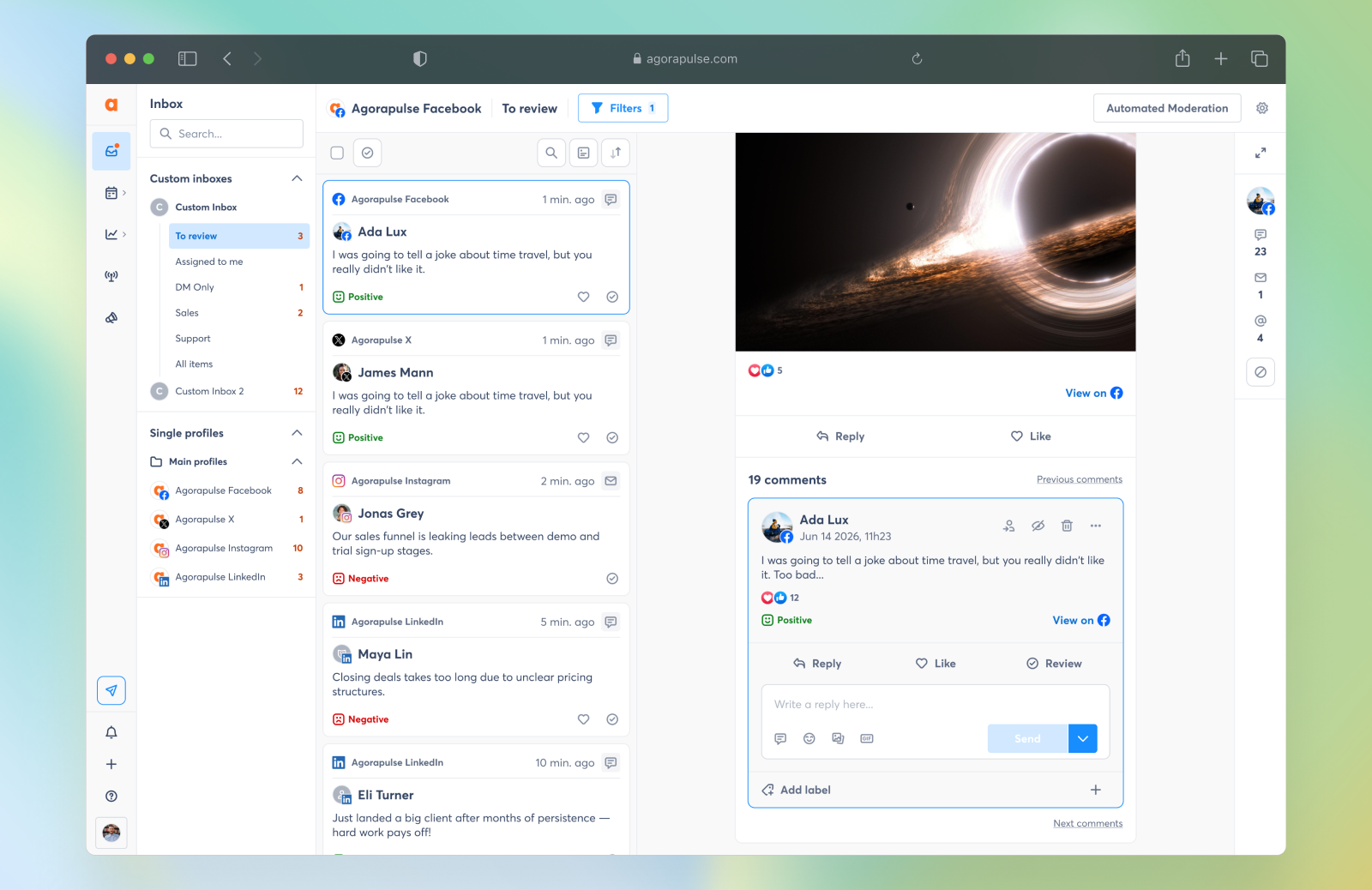Click Next comments link
1372x890 pixels.
(1088, 823)
